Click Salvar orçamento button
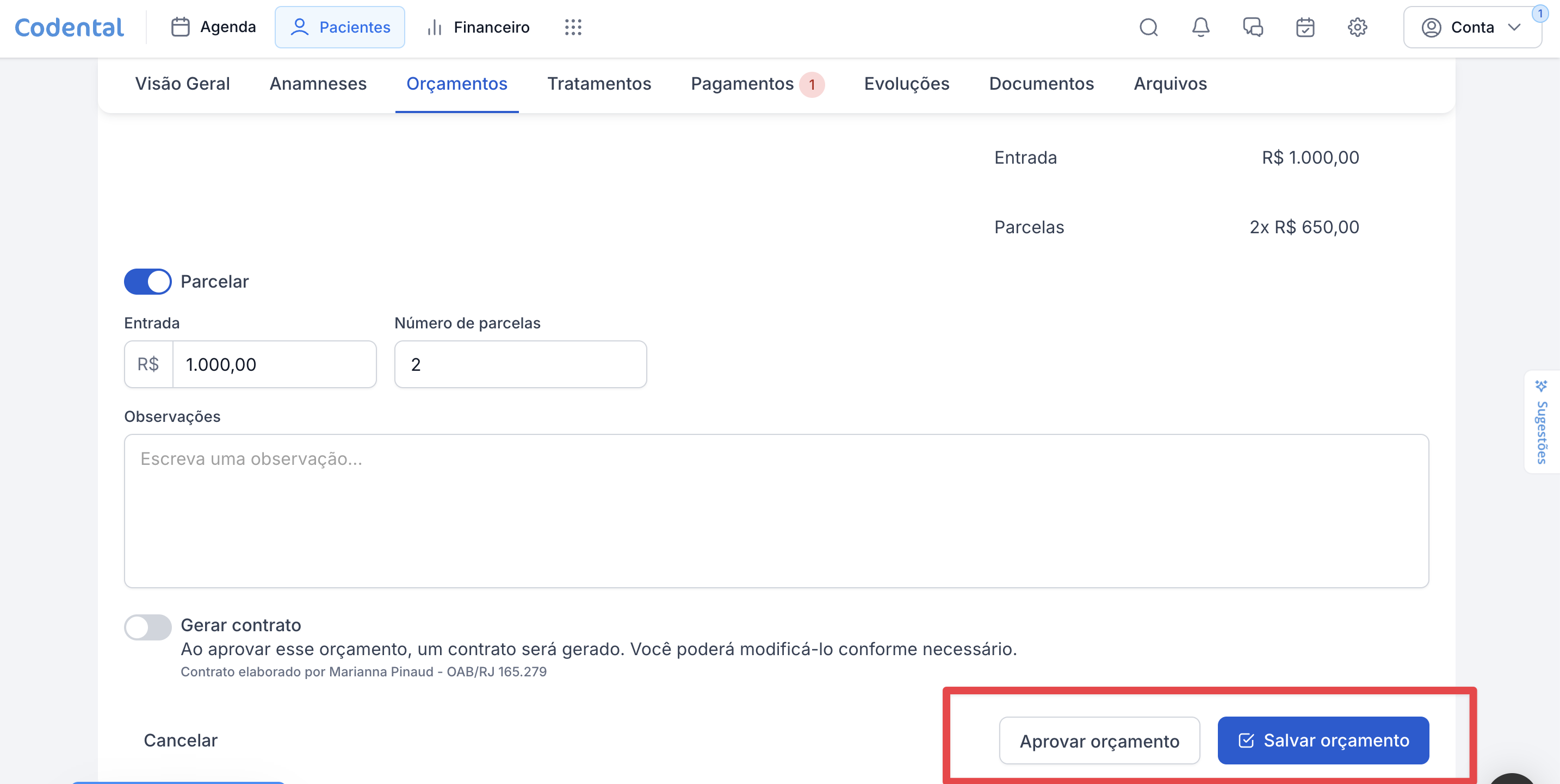Viewport: 1560px width, 784px height. tap(1323, 740)
